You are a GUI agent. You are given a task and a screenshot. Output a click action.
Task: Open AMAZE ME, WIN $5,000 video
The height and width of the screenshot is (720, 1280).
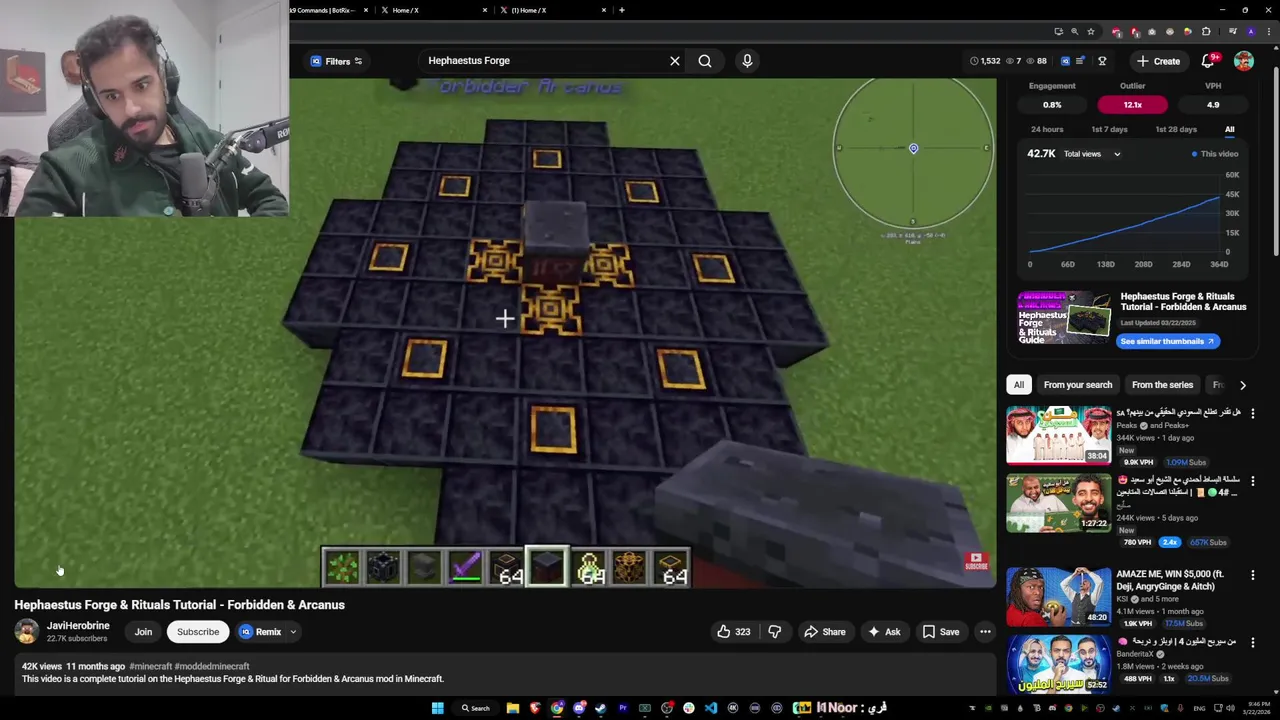1058,597
